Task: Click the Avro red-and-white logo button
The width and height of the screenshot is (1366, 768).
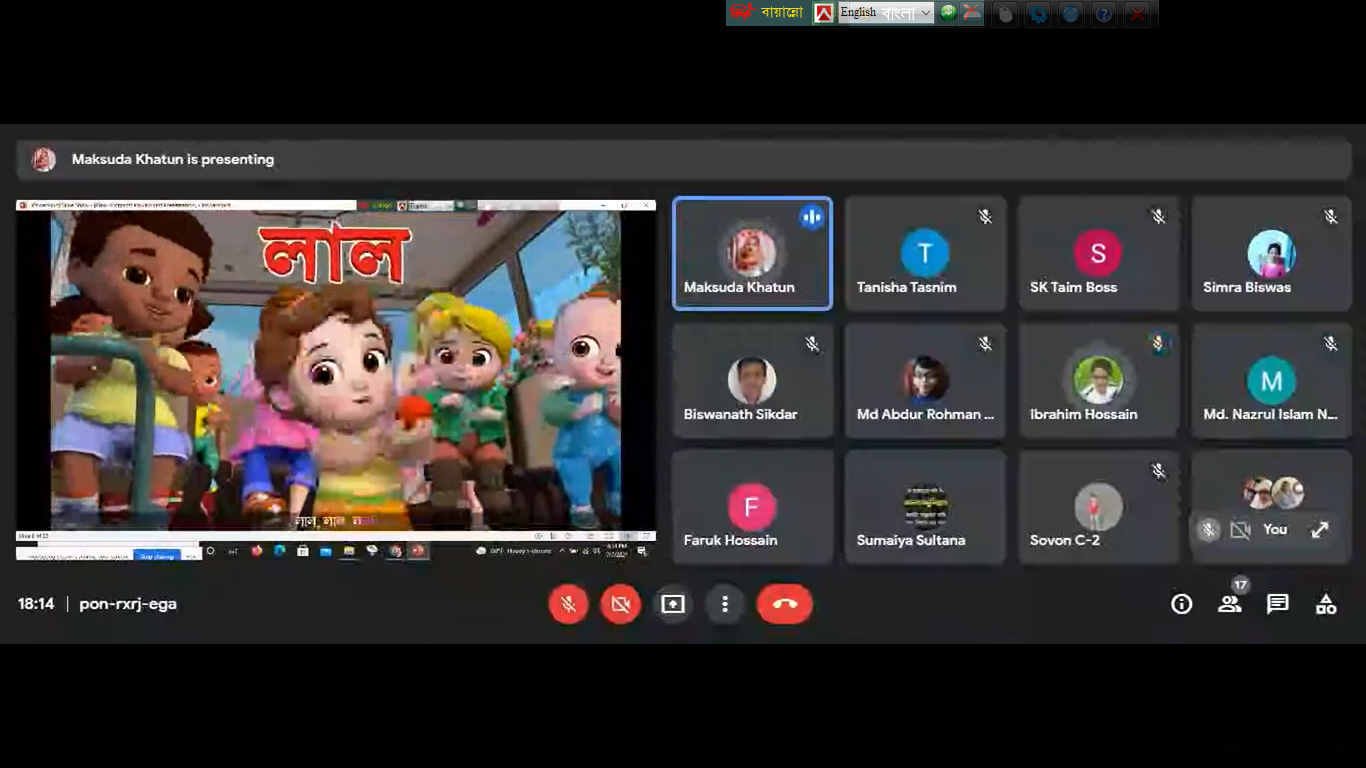Action: (x=824, y=13)
